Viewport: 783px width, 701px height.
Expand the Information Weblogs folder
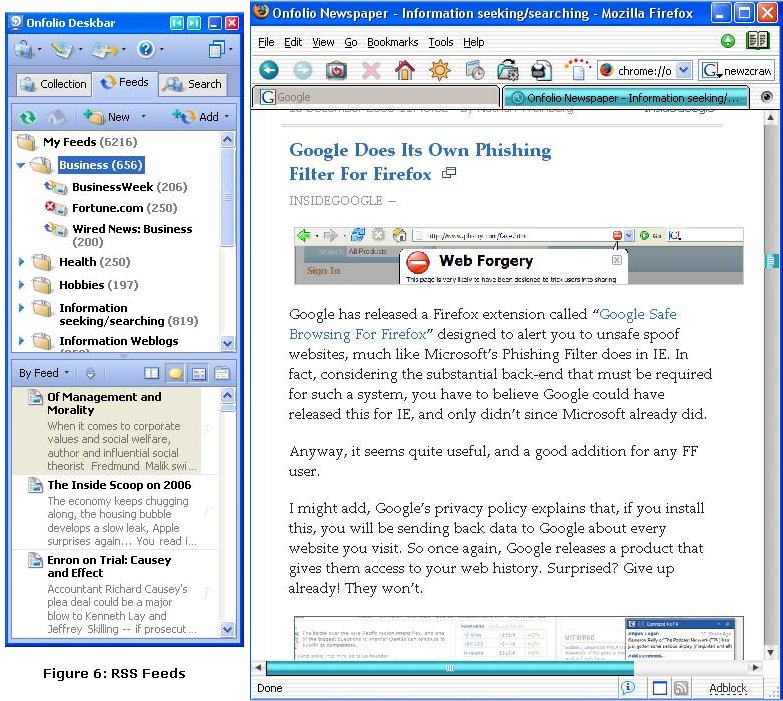[21, 341]
